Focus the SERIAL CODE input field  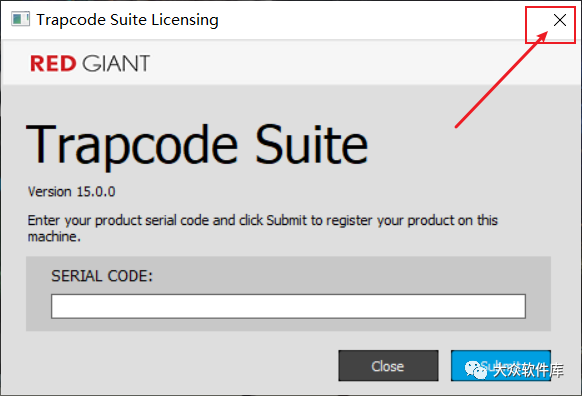tap(288, 306)
